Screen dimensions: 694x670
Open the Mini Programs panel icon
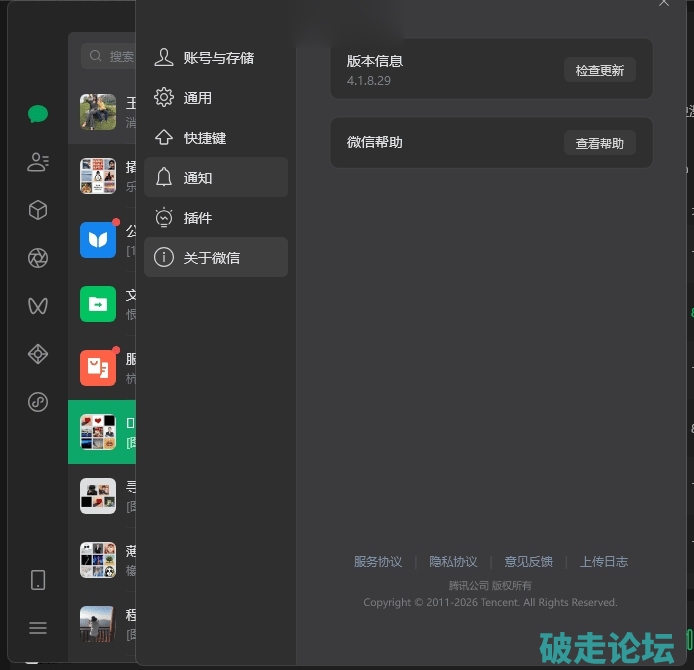coord(38,402)
